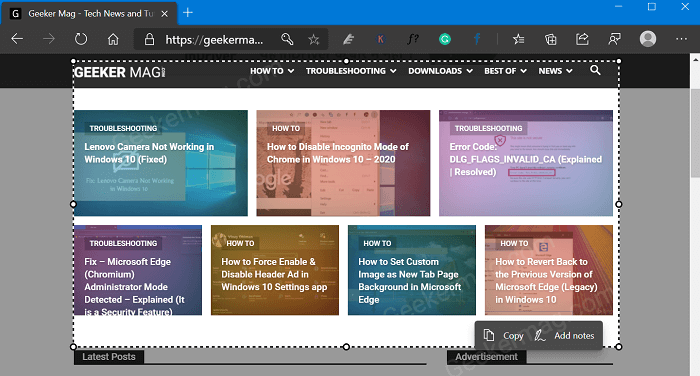This screenshot has width=700, height=376.
Task: Open the Grammarly extension
Action: click(x=445, y=39)
